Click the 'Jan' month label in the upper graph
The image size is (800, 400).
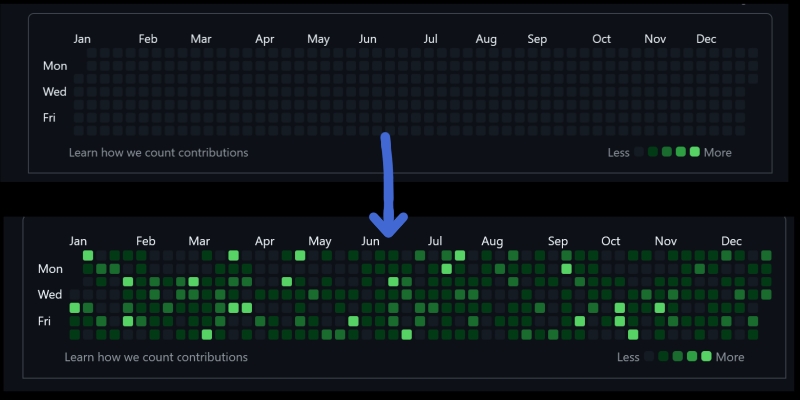click(x=82, y=39)
